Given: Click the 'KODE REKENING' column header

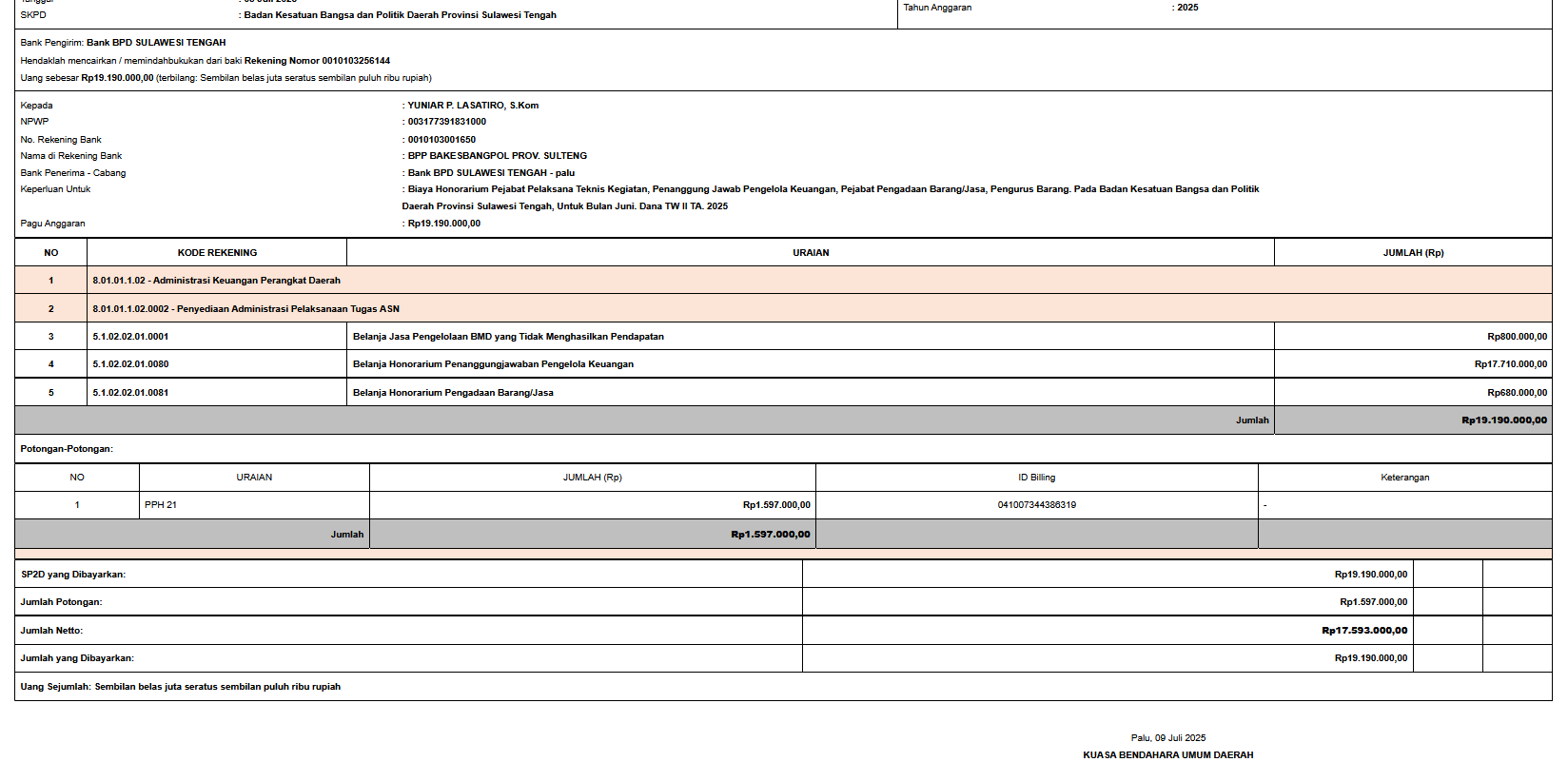Looking at the screenshot, I should pyautogui.click(x=217, y=253).
